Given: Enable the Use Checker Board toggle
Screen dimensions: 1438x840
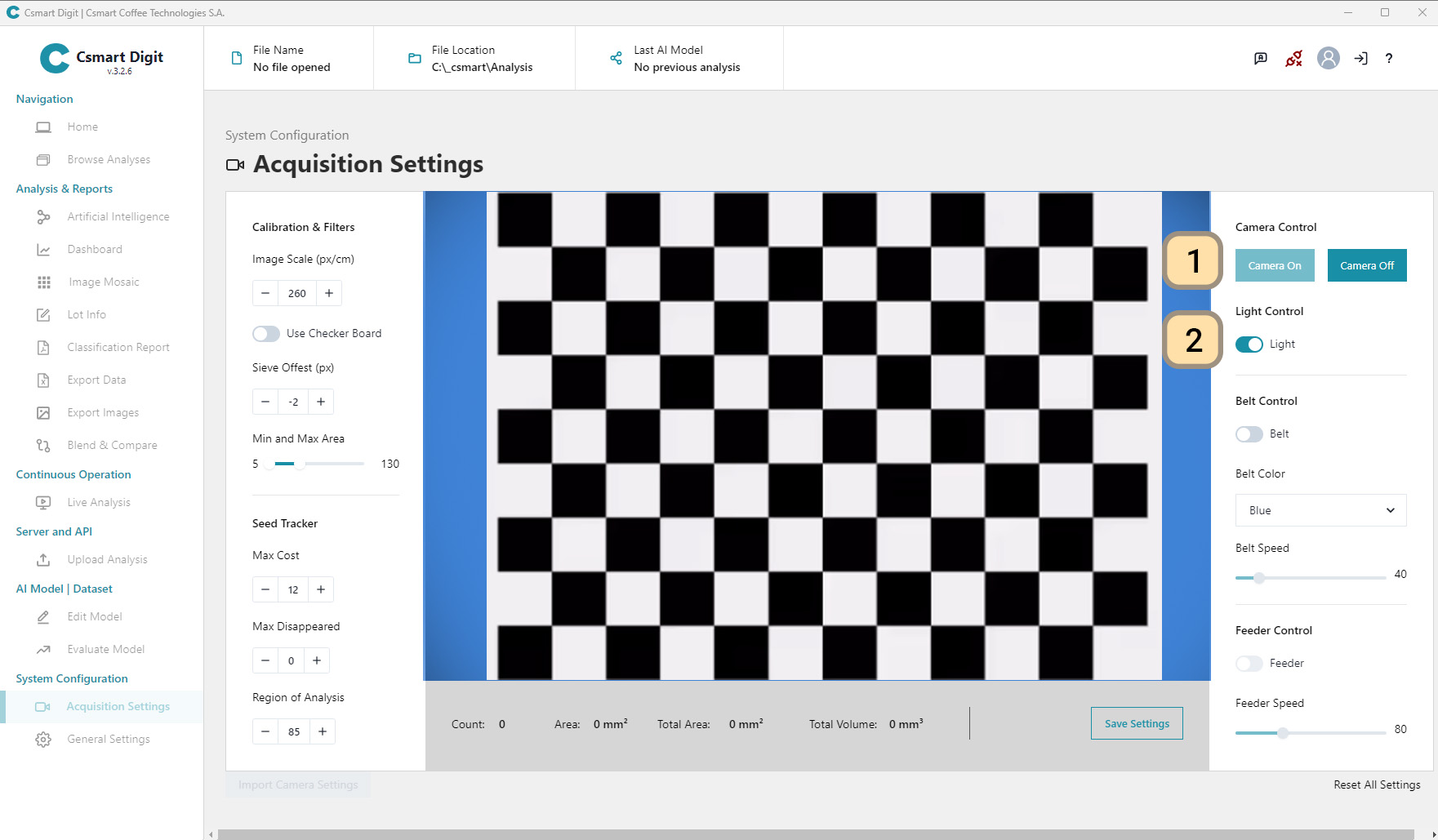Looking at the screenshot, I should [x=266, y=333].
